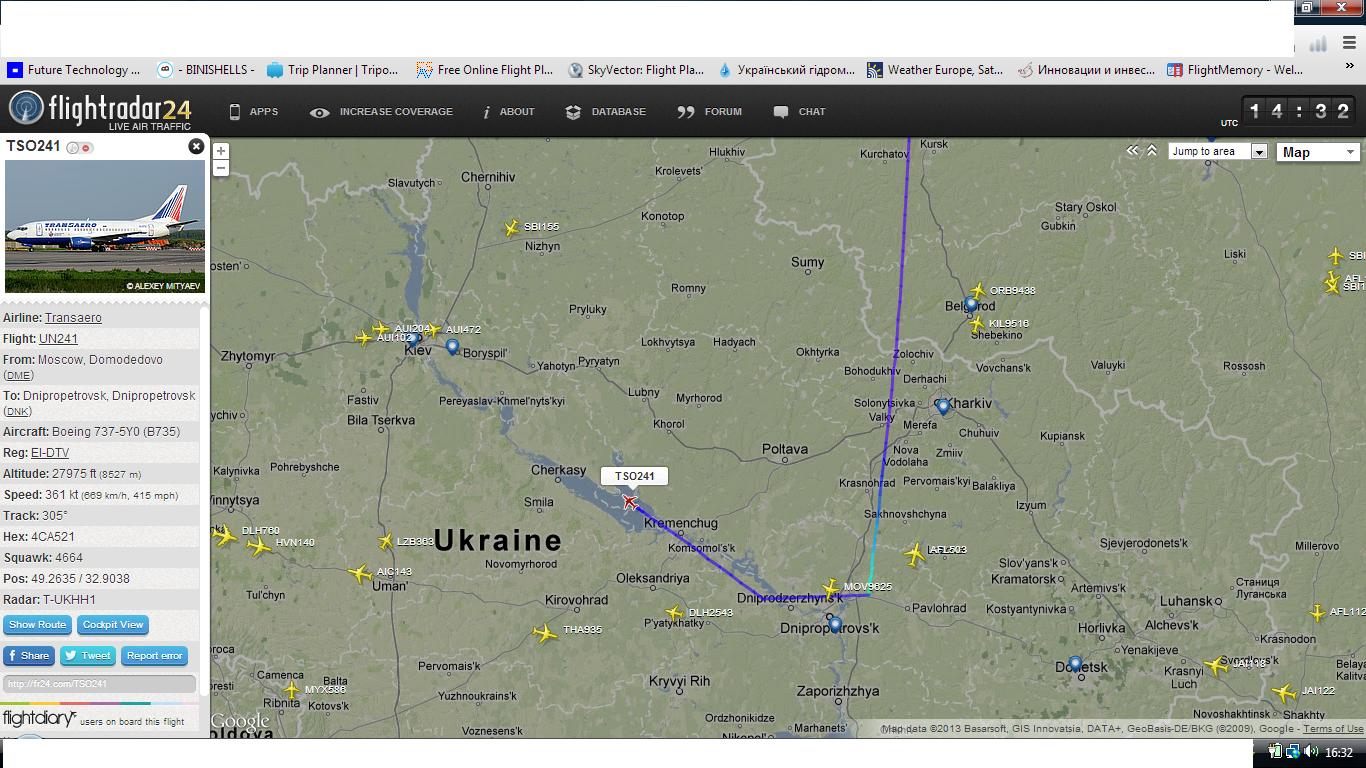Collapse panel with double up chevron
The height and width of the screenshot is (768, 1366).
(x=1152, y=150)
